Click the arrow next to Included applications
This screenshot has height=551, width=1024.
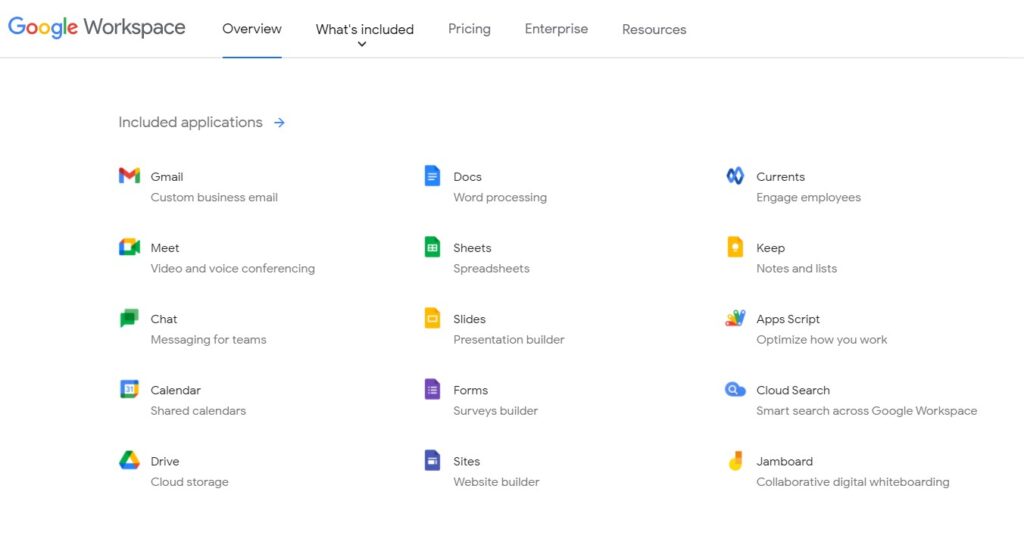click(280, 122)
